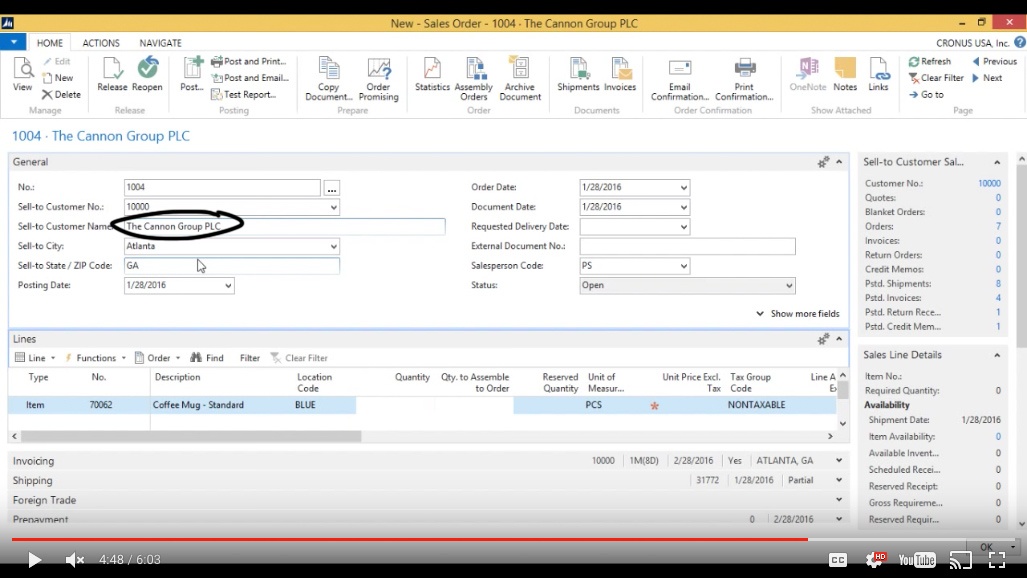This screenshot has height=578, width=1027.
Task: Go to Next record
Action: (x=987, y=78)
